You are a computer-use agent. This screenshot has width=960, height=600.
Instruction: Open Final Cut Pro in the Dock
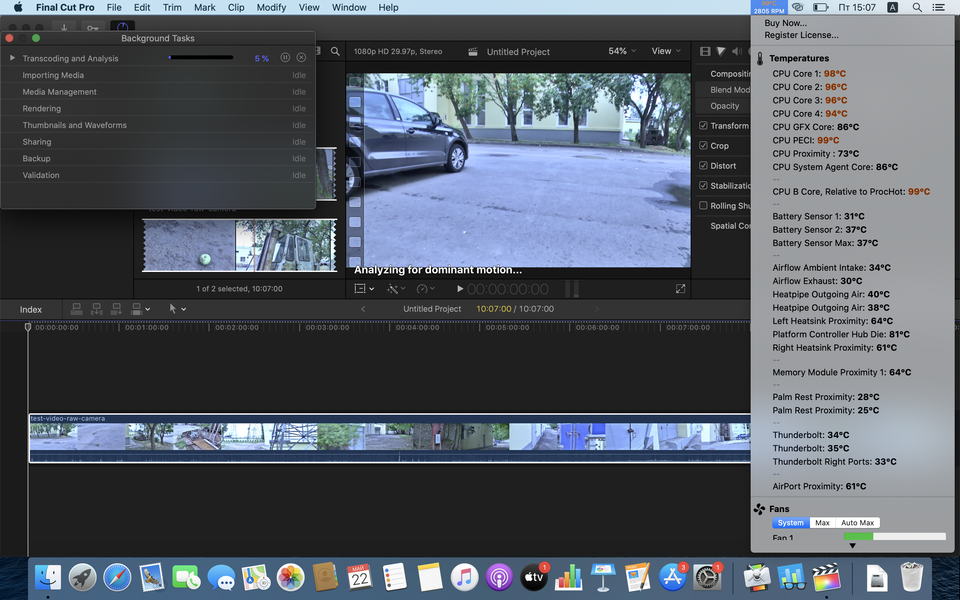[x=825, y=577]
